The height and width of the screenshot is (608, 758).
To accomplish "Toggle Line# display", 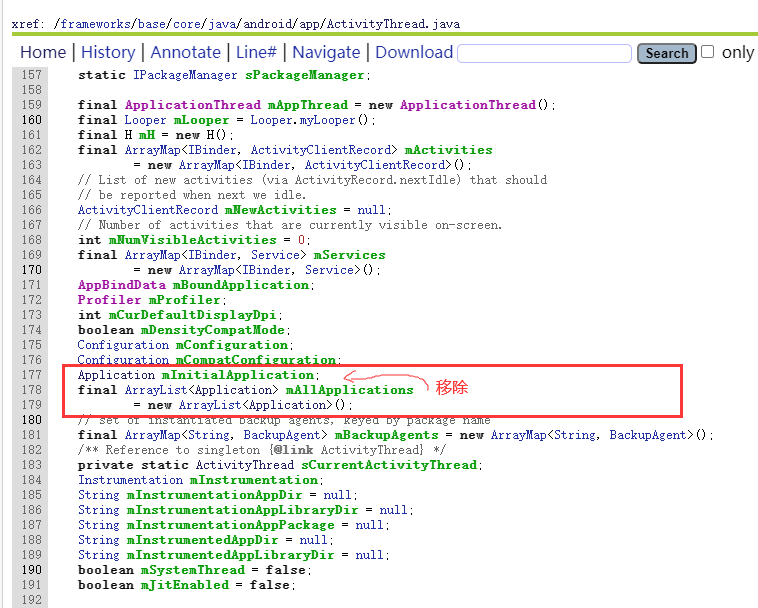I will (256, 52).
